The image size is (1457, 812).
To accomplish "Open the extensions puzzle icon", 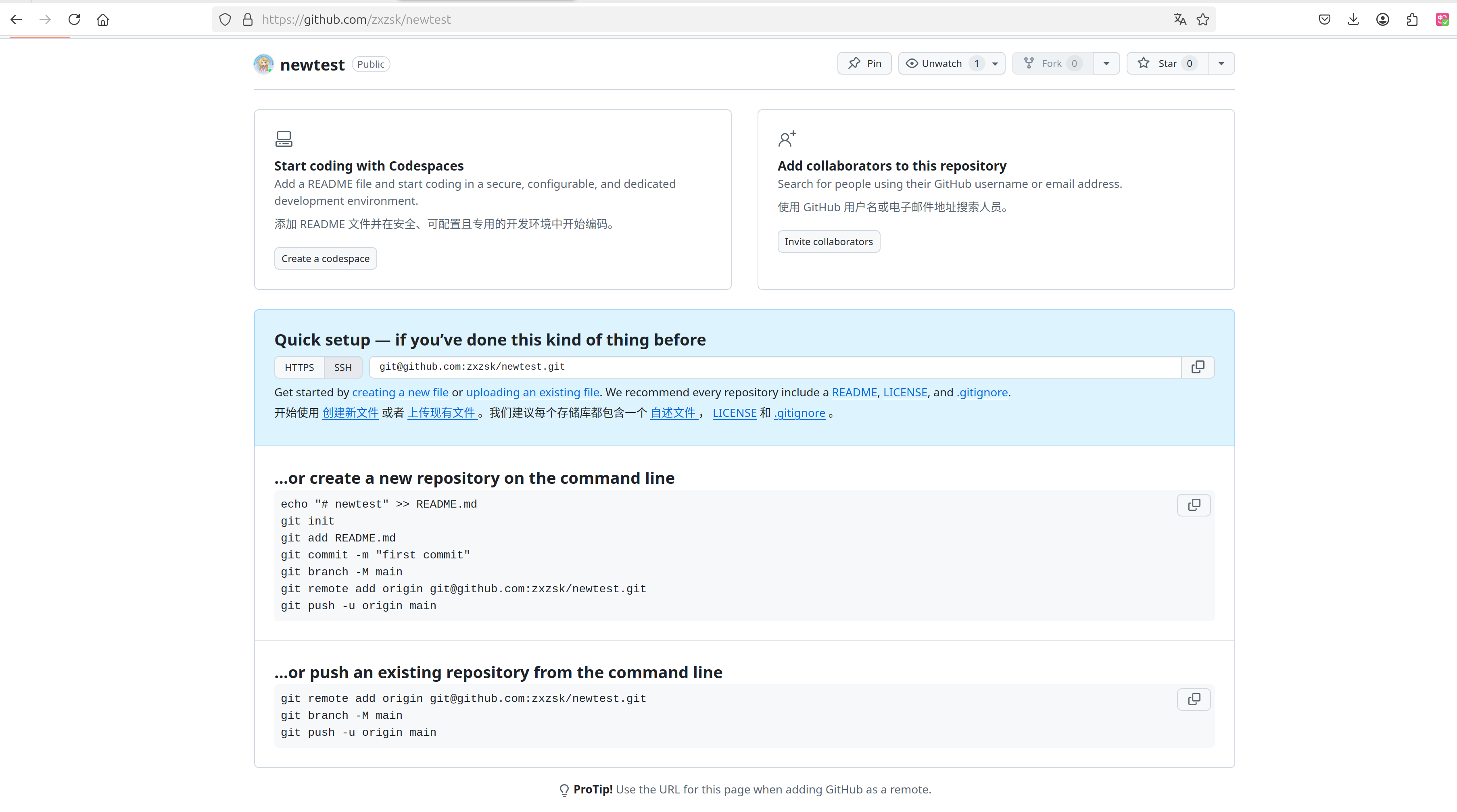I will (1412, 20).
